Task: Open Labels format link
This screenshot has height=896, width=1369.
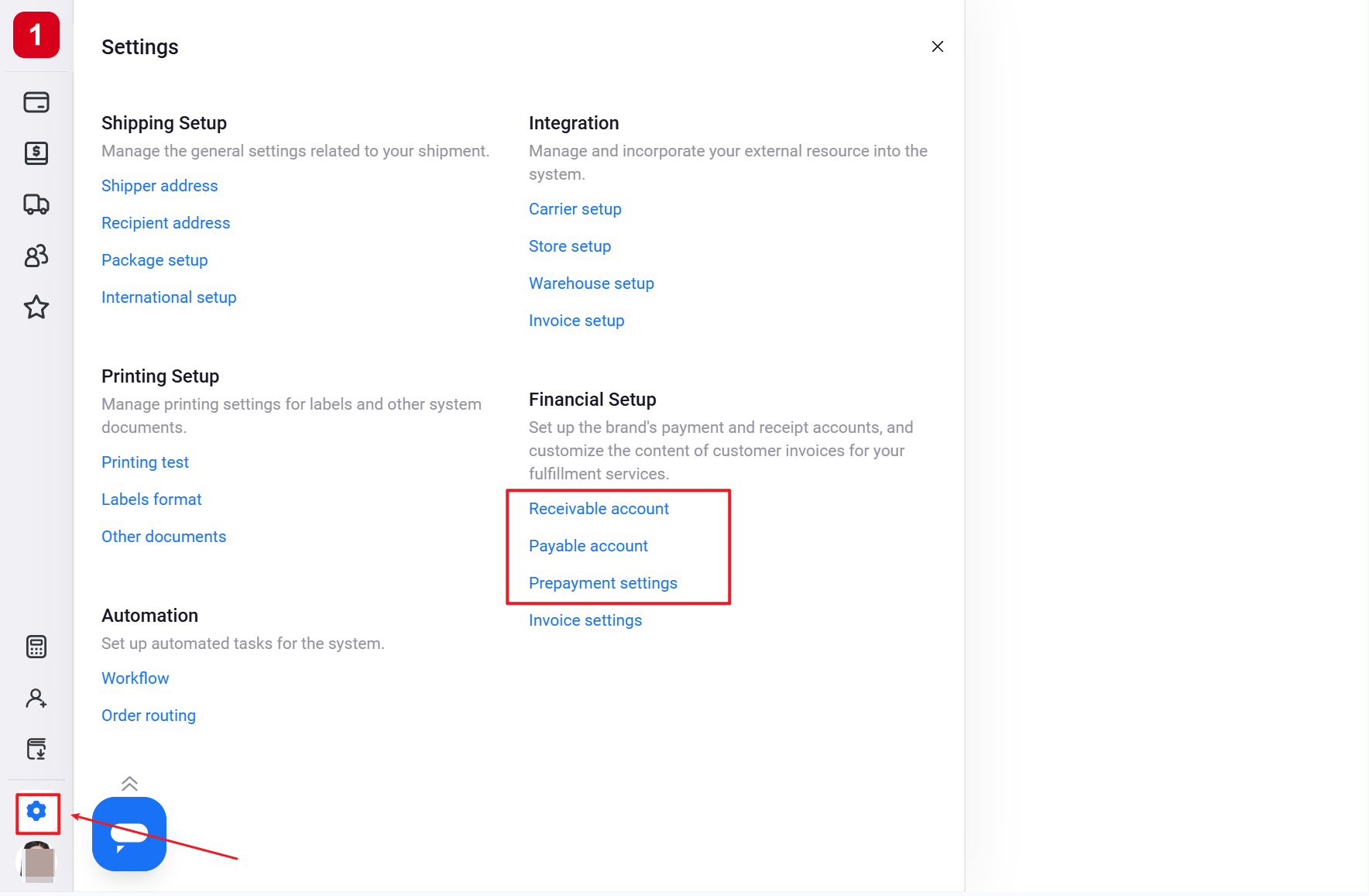Action: (x=152, y=499)
